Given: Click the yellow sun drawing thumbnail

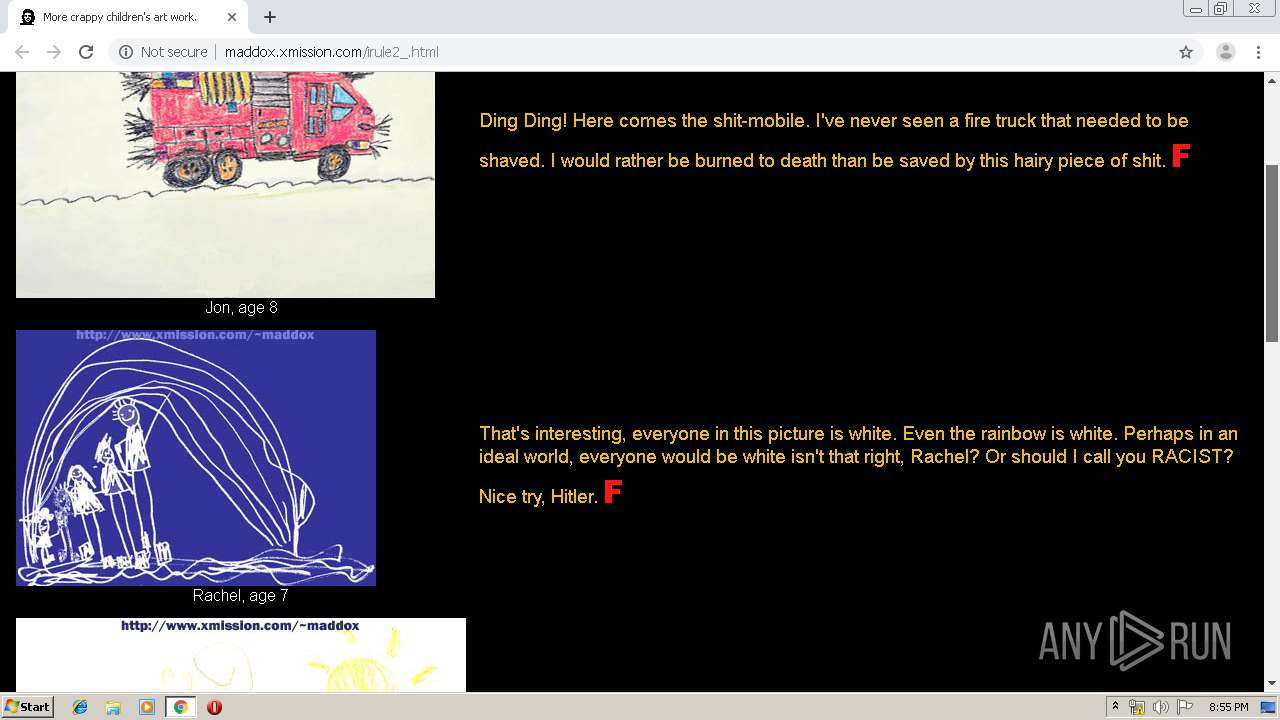Looking at the screenshot, I should (x=241, y=655).
